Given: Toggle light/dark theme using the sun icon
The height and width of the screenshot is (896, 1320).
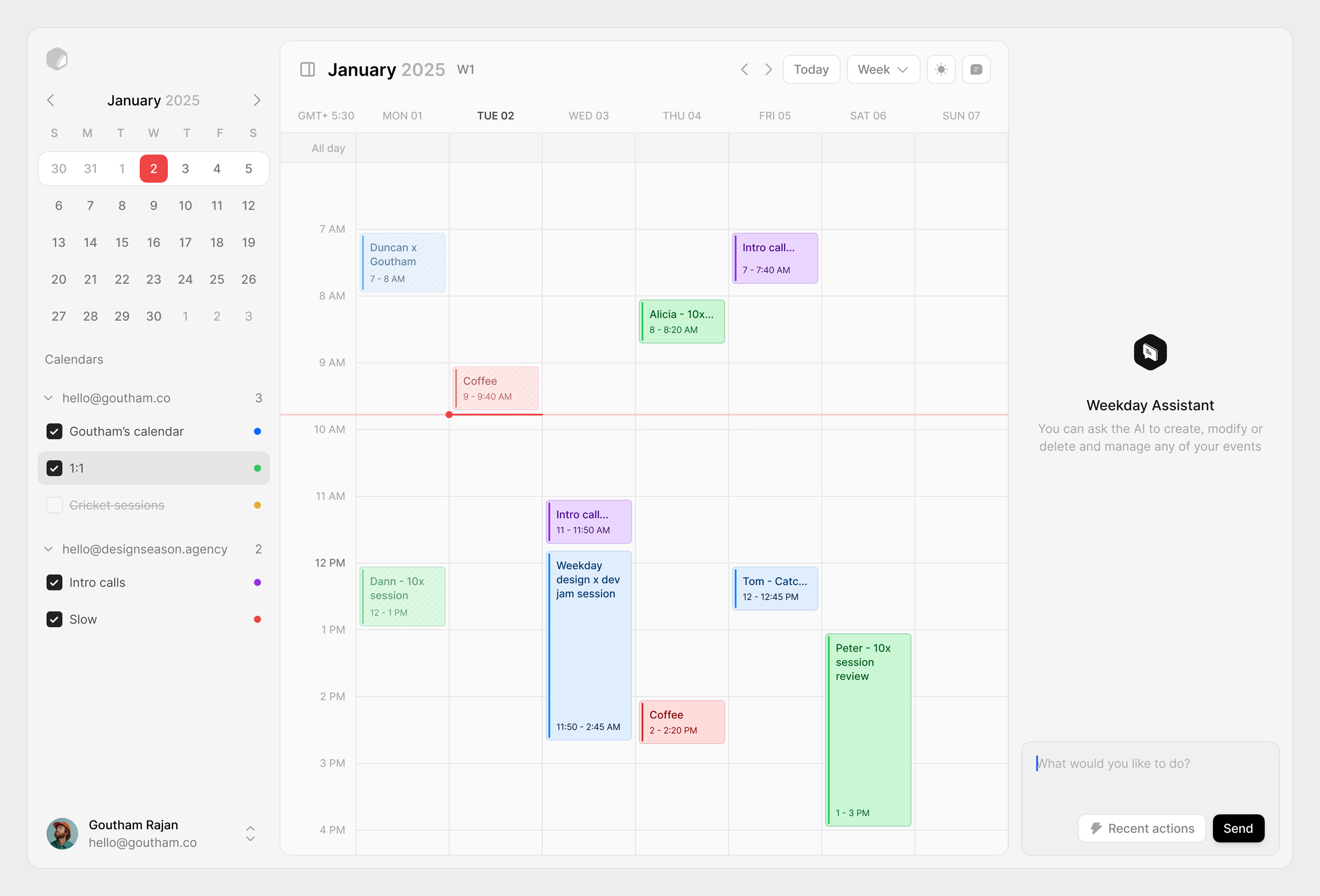Looking at the screenshot, I should [941, 69].
